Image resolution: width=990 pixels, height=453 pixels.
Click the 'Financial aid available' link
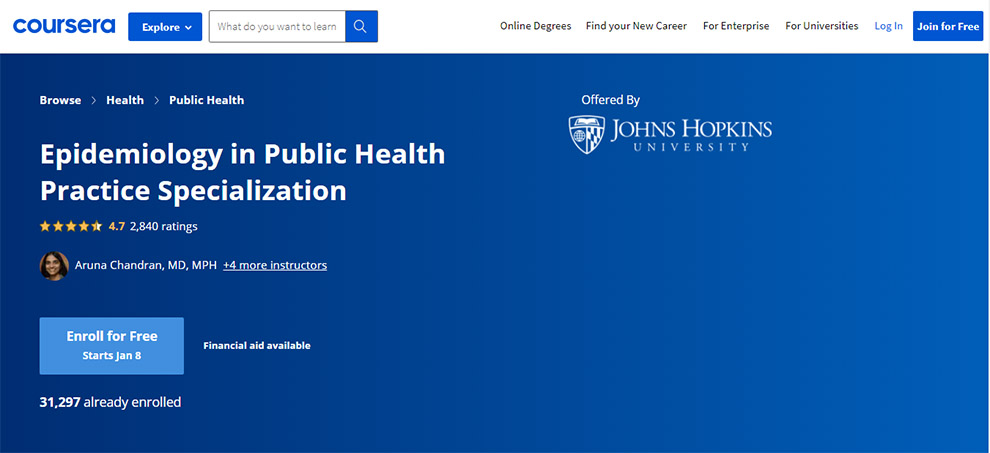point(257,346)
